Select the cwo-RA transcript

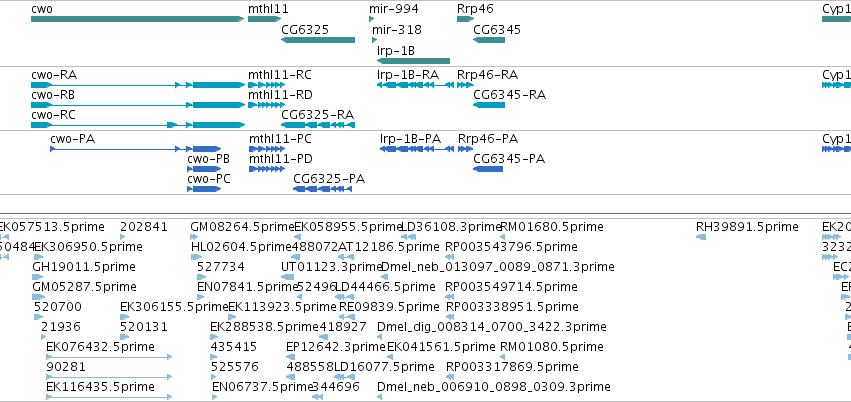(x=138, y=85)
